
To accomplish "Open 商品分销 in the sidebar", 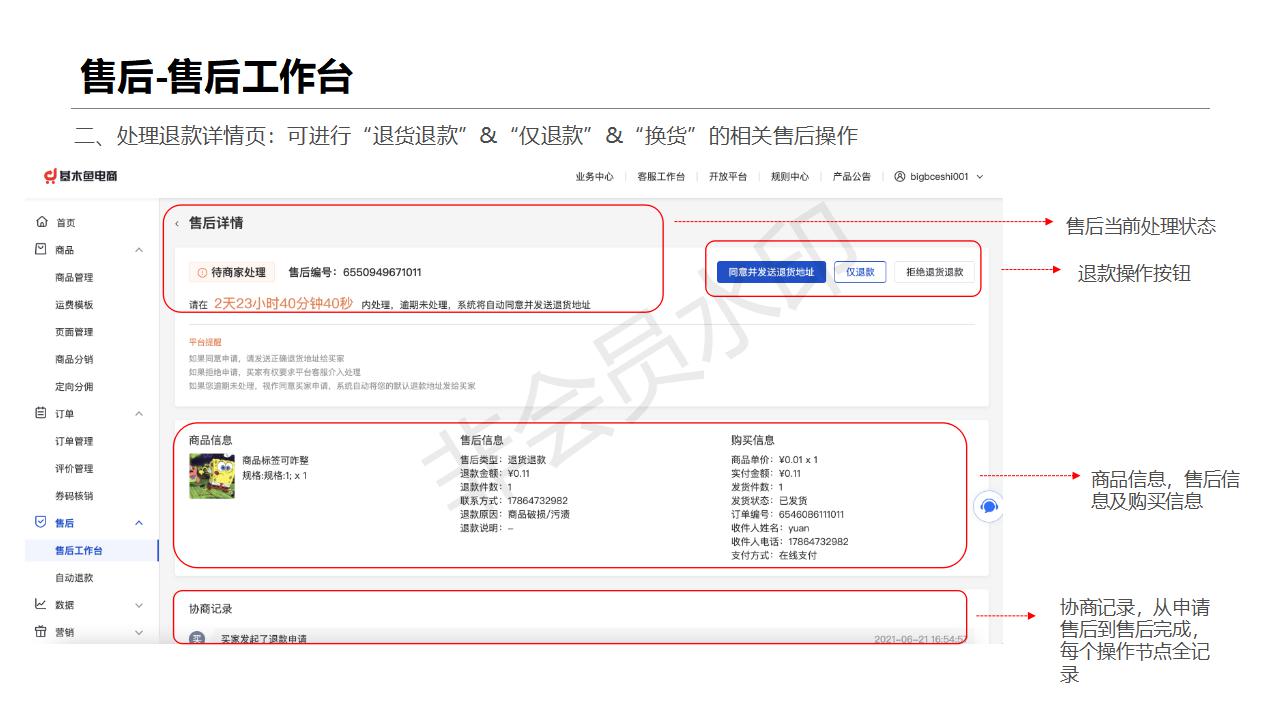I will [x=74, y=359].
